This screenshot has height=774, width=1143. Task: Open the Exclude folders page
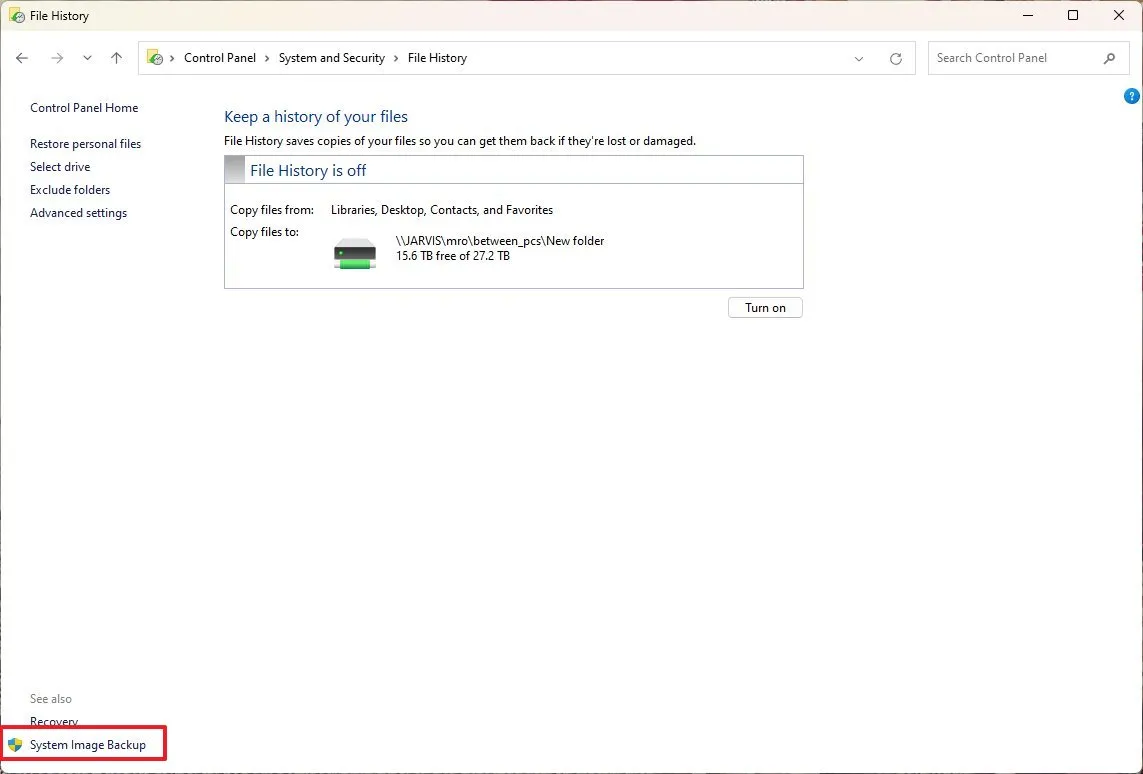tap(69, 189)
